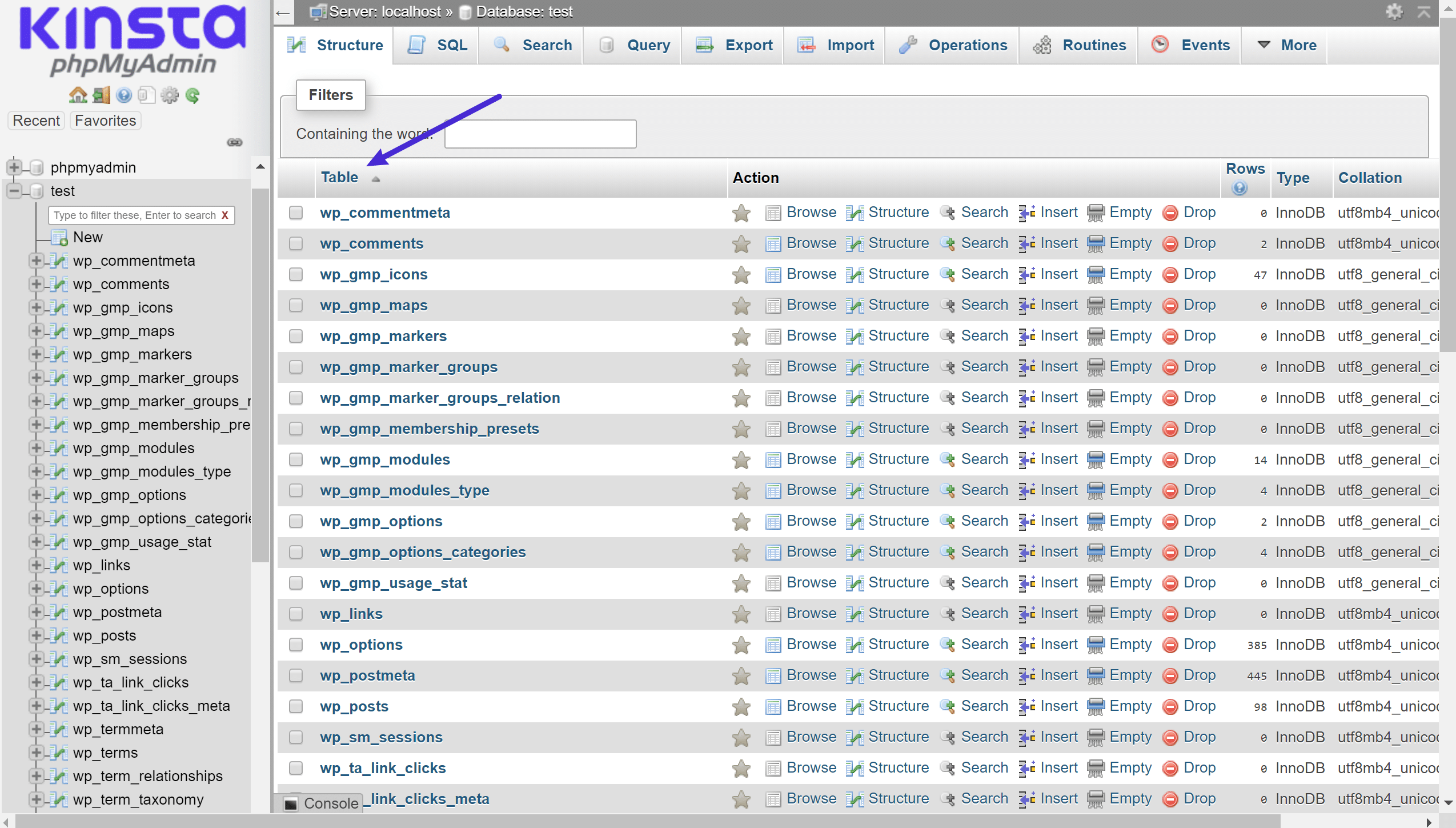The width and height of the screenshot is (1456, 828).
Task: Click the Structure icon for wp_options
Action: point(856,644)
